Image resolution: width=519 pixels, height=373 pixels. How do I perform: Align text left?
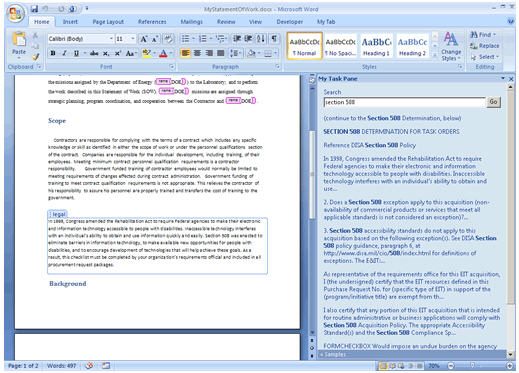coord(186,53)
